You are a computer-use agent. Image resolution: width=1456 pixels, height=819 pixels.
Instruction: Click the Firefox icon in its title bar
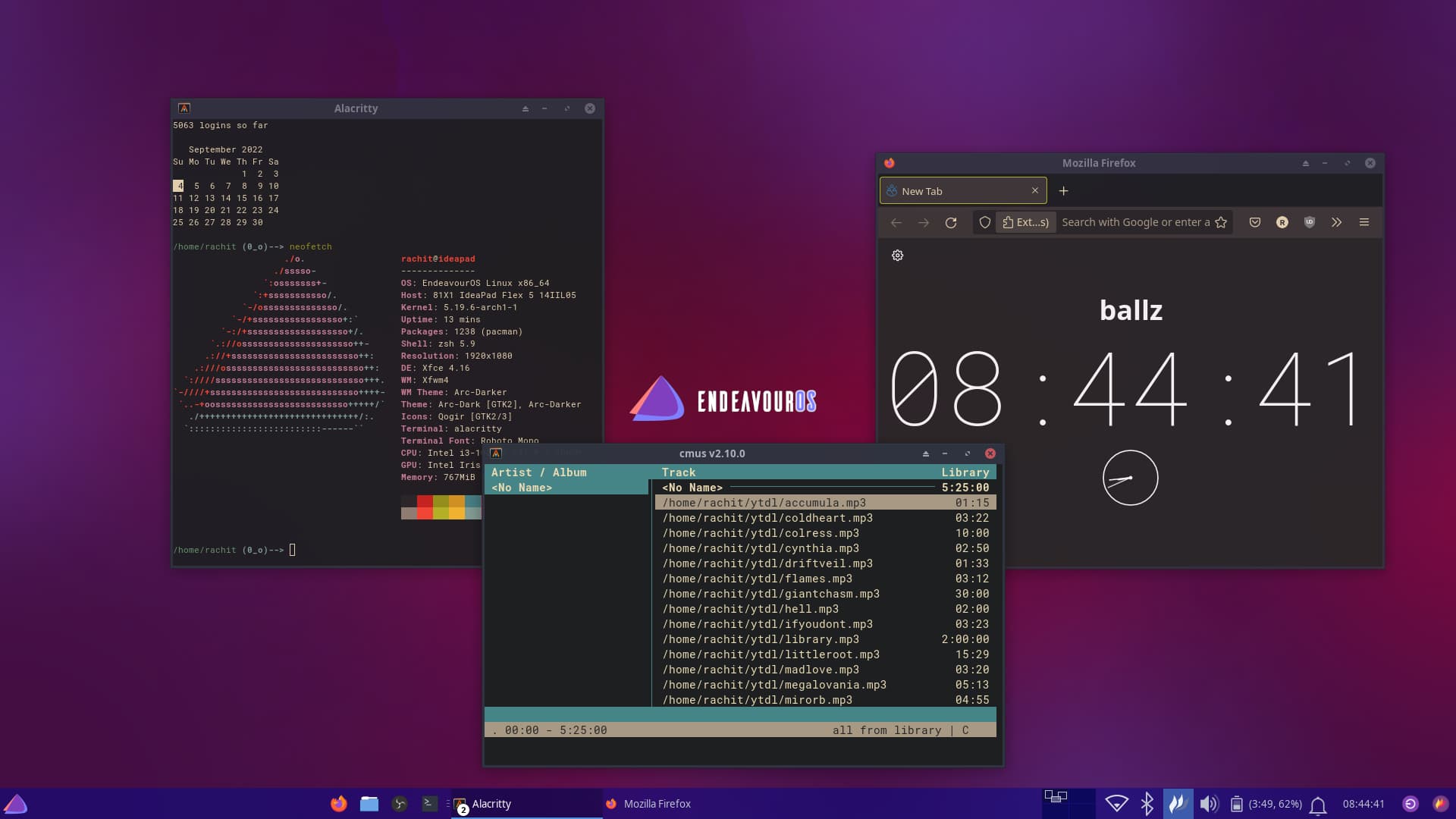click(890, 163)
